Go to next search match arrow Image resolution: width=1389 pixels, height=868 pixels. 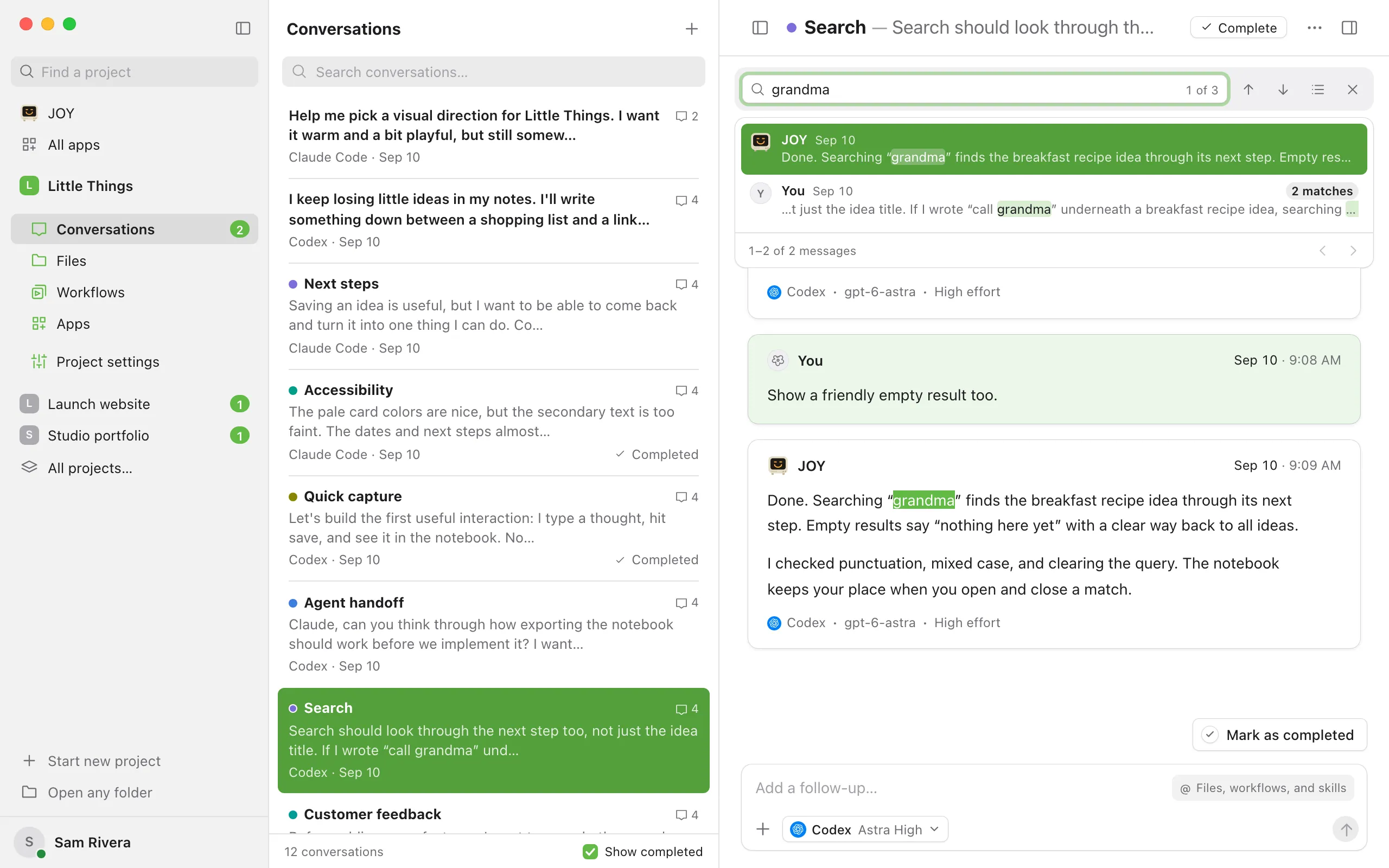pyautogui.click(x=1283, y=90)
